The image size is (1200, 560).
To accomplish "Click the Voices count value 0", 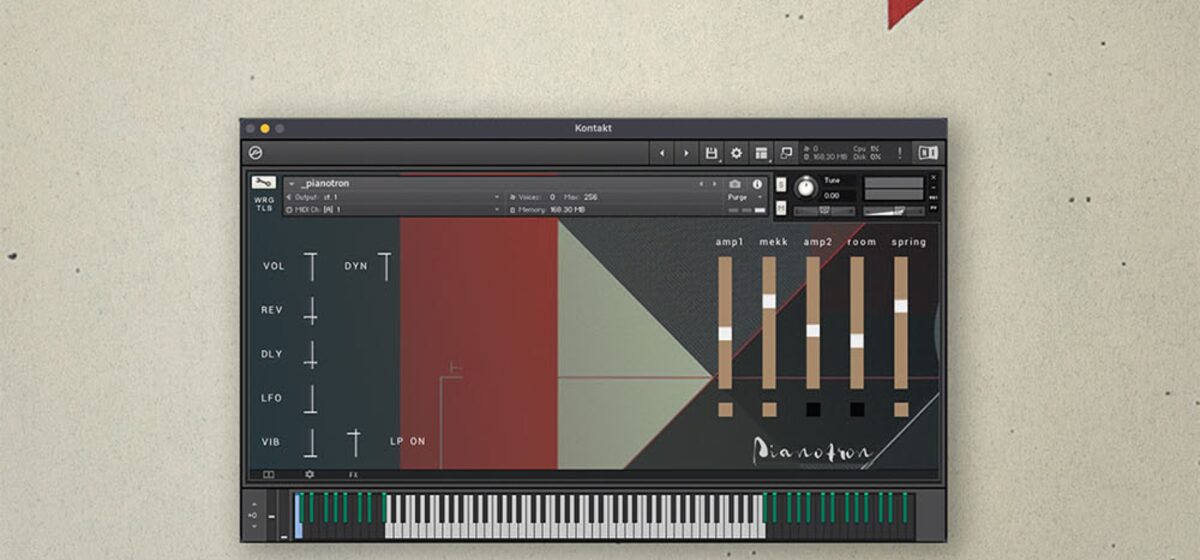I will tap(552, 197).
